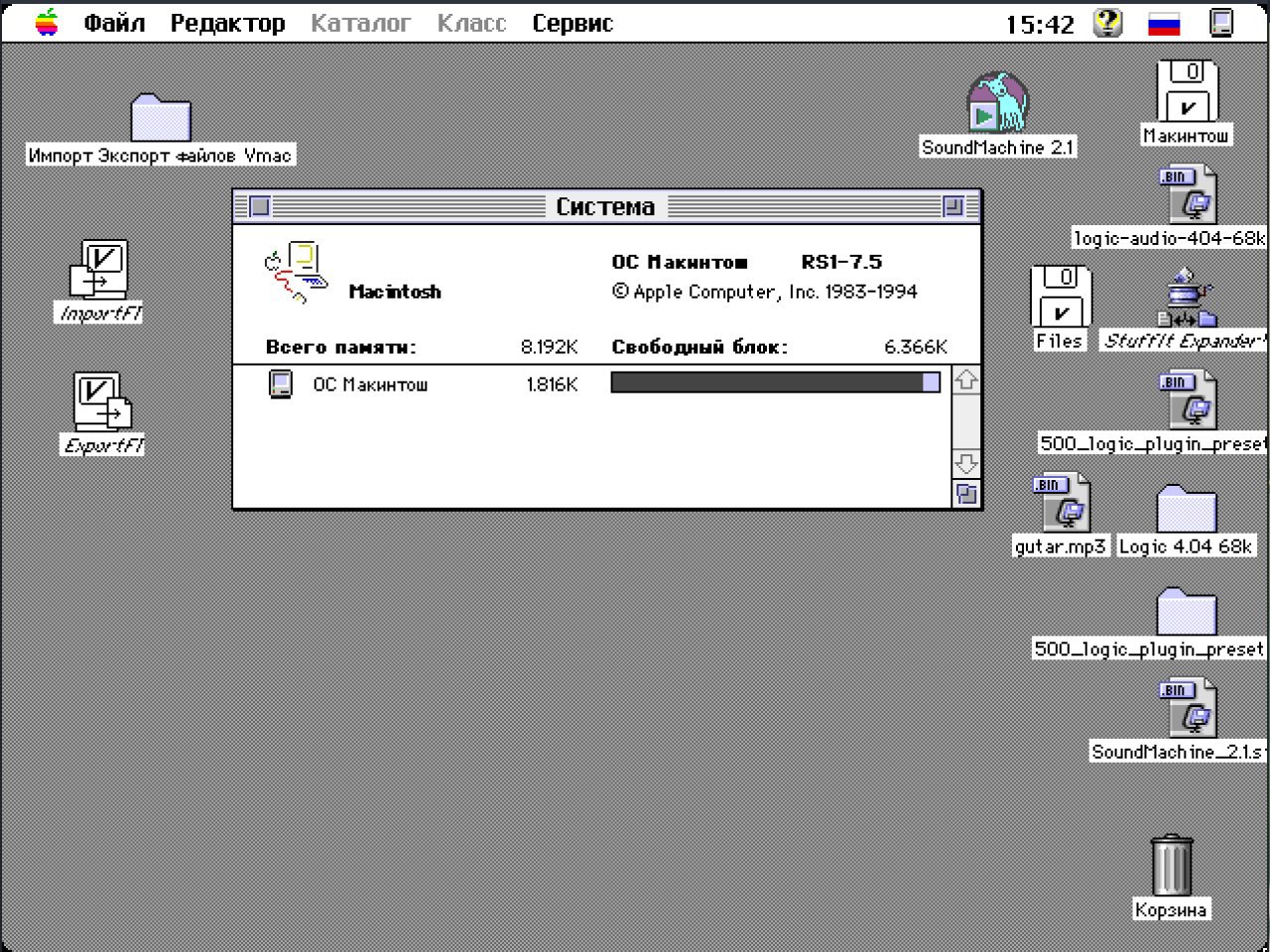Select the SoundMachine 2.1 application icon

pos(997,102)
